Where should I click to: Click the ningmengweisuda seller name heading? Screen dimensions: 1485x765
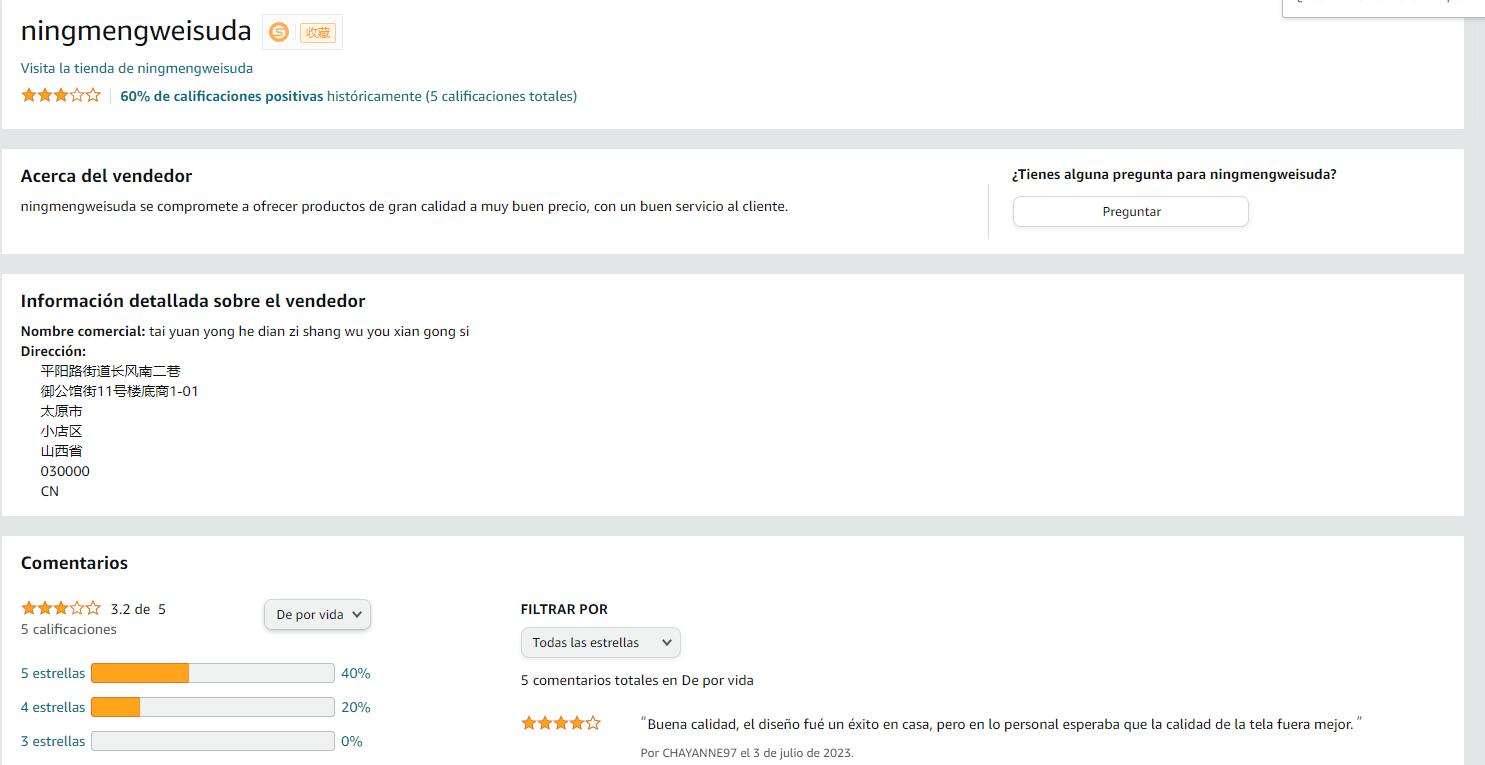[x=136, y=31]
